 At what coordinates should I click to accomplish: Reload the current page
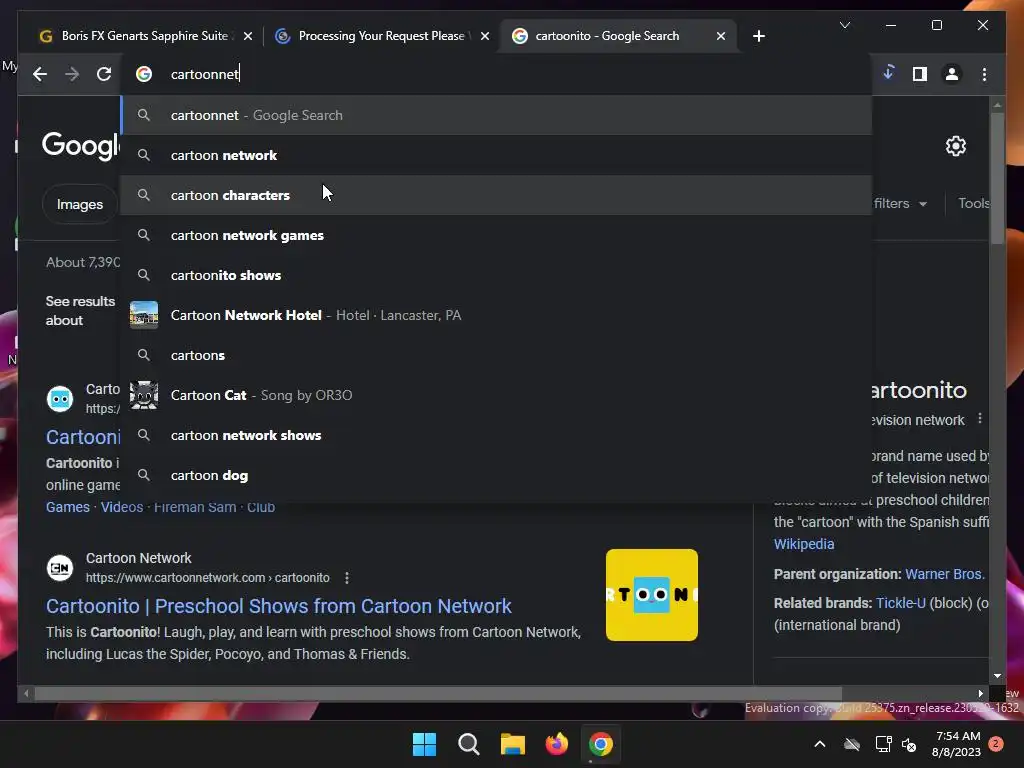(x=104, y=74)
